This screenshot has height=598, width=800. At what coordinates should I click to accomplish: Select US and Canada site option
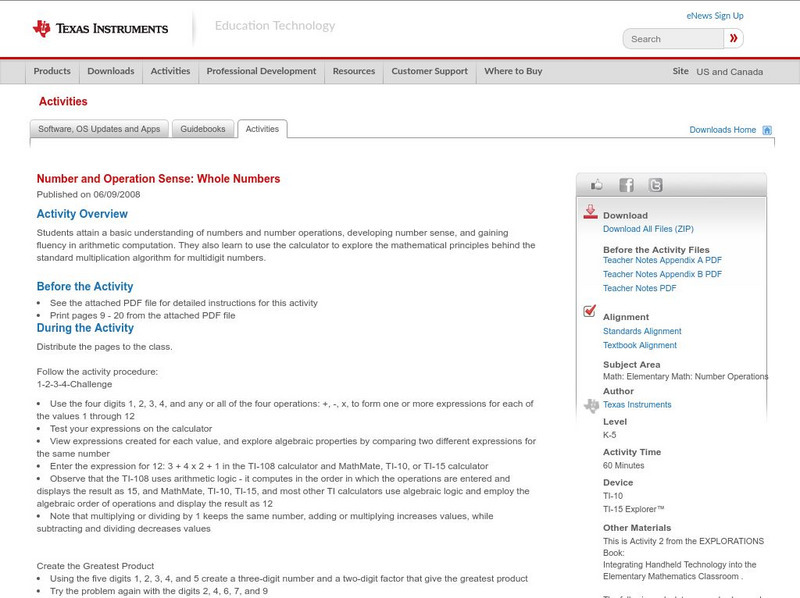(730, 72)
